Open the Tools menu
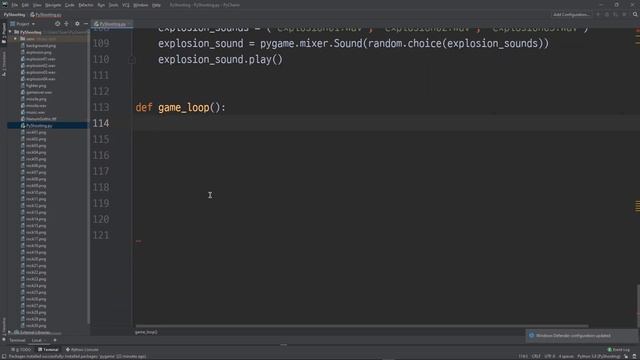 tap(113, 5)
